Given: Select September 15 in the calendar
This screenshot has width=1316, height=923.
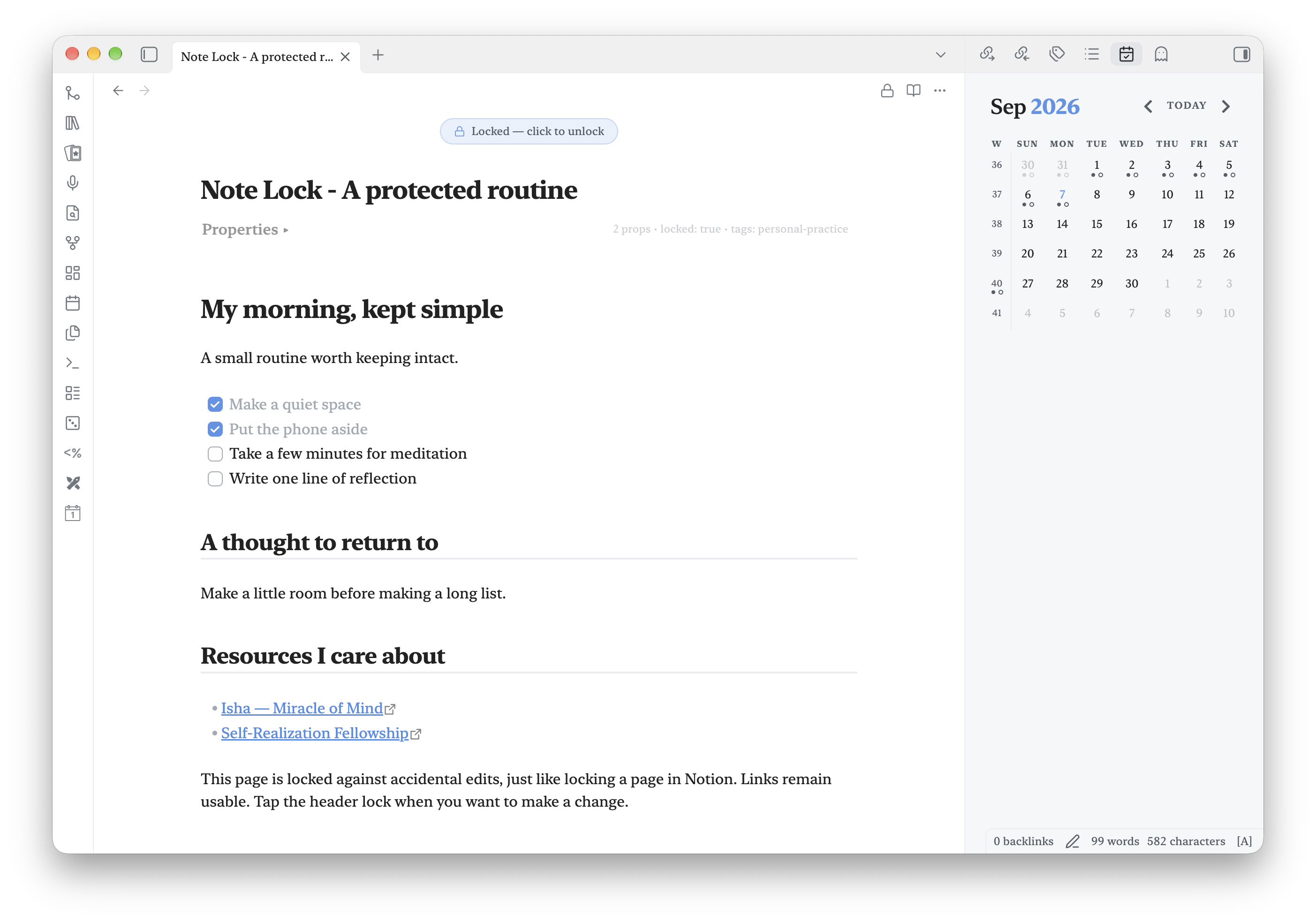Looking at the screenshot, I should tap(1097, 224).
